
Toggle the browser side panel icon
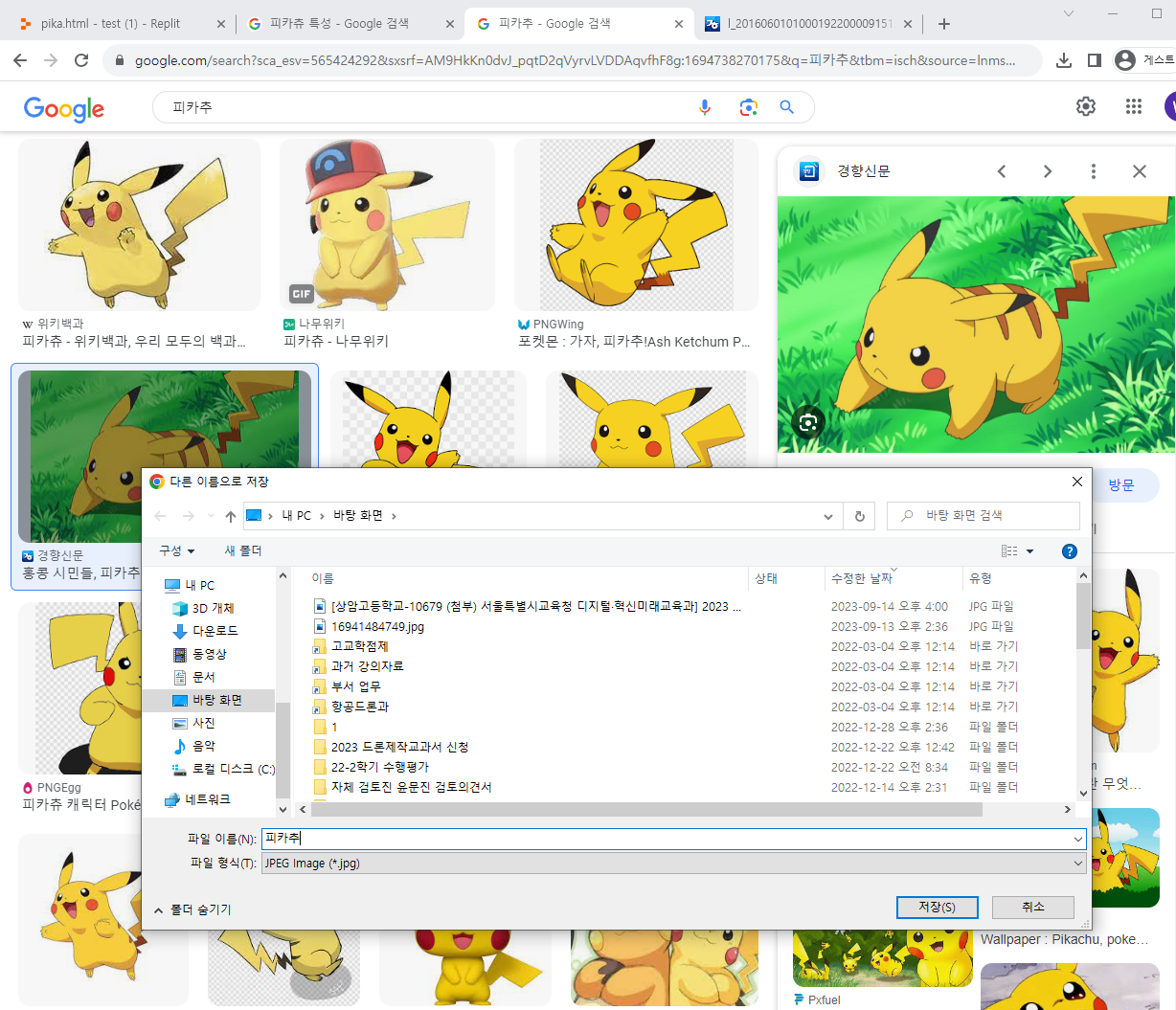point(1095,60)
